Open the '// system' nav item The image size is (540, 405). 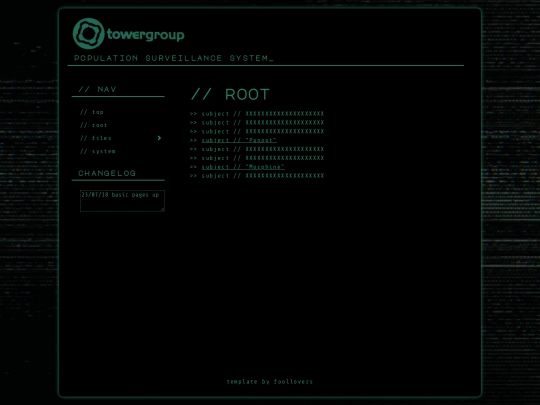[98, 152]
